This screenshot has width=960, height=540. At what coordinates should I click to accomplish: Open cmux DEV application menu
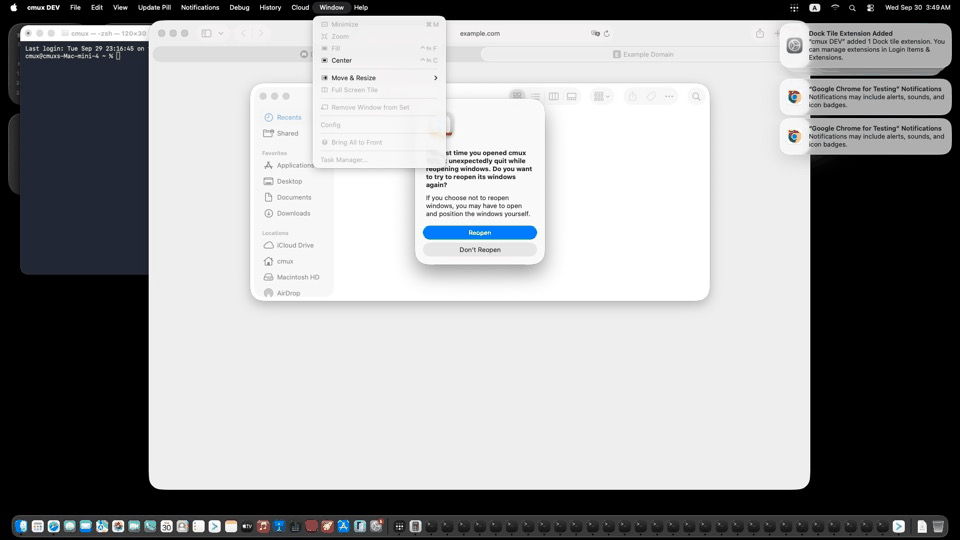[x=43, y=7]
